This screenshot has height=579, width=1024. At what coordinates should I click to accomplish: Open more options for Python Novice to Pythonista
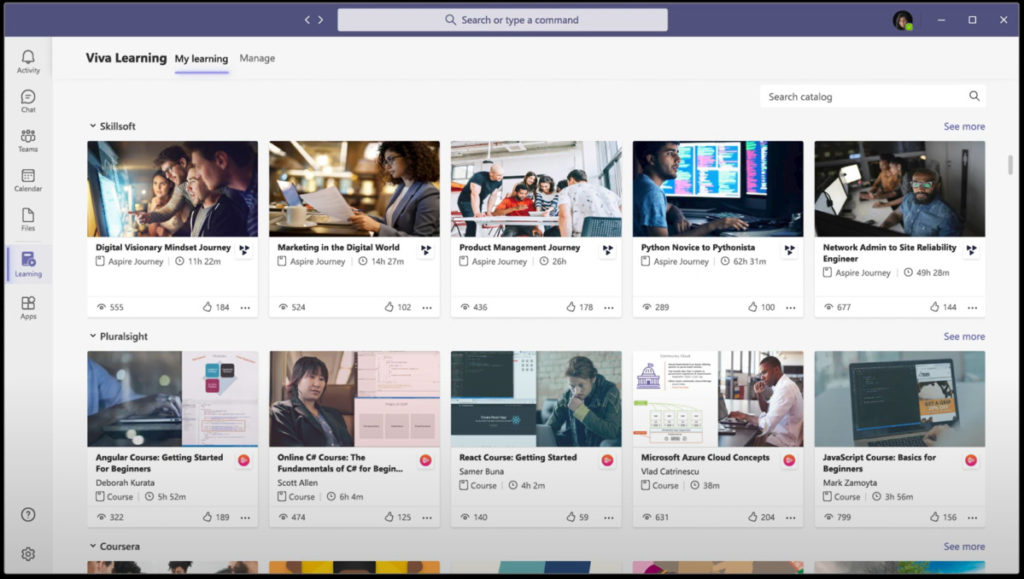[790, 307]
